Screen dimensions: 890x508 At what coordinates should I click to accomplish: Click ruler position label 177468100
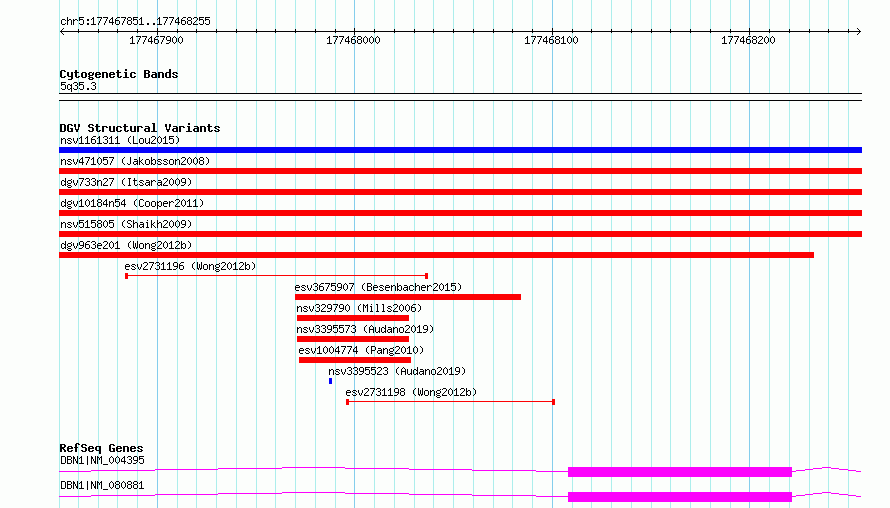coord(551,40)
